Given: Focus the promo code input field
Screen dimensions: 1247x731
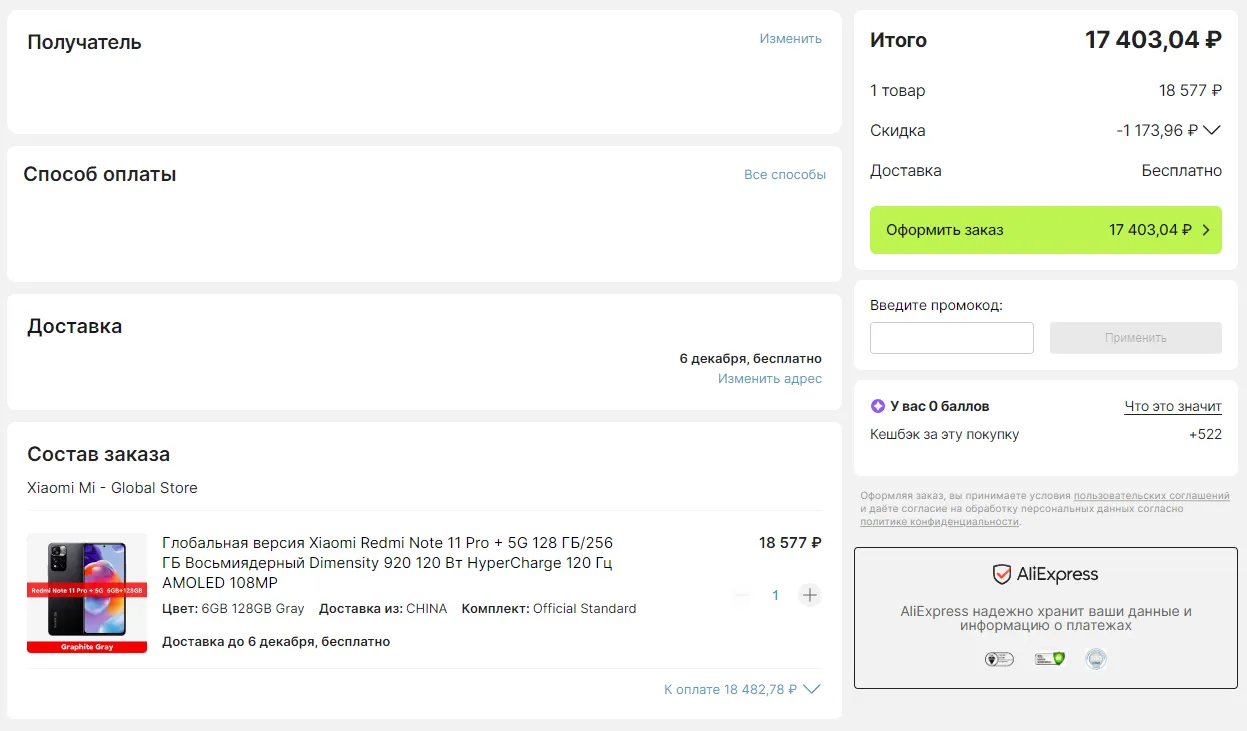Looking at the screenshot, I should [951, 338].
